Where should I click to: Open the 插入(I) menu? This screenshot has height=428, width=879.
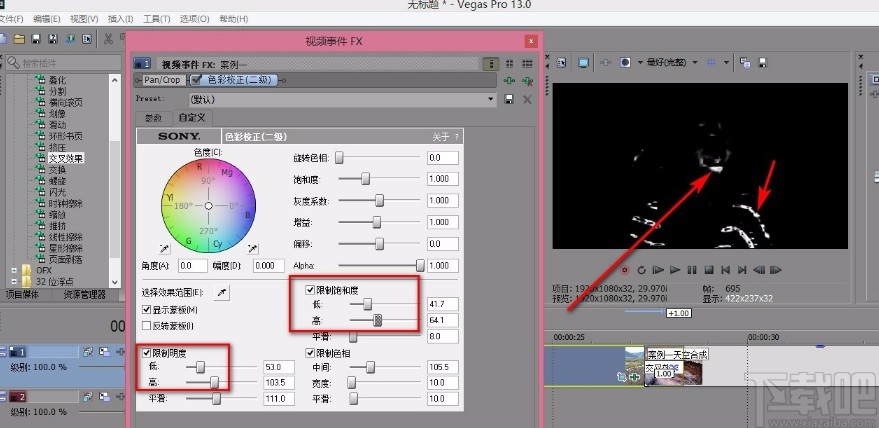pyautogui.click(x=121, y=19)
